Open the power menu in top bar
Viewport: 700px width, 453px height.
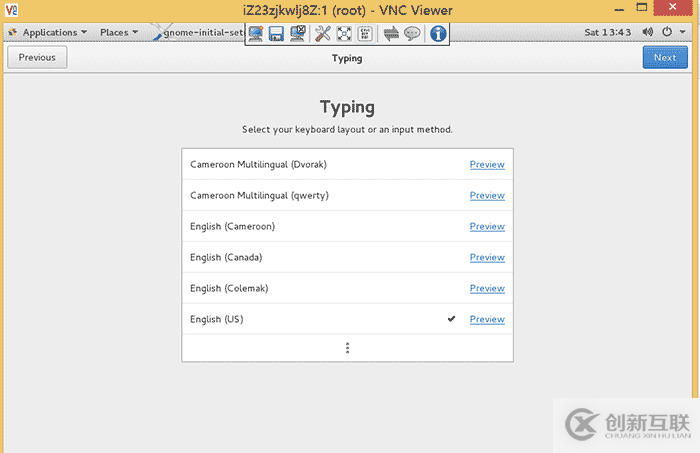click(671, 32)
